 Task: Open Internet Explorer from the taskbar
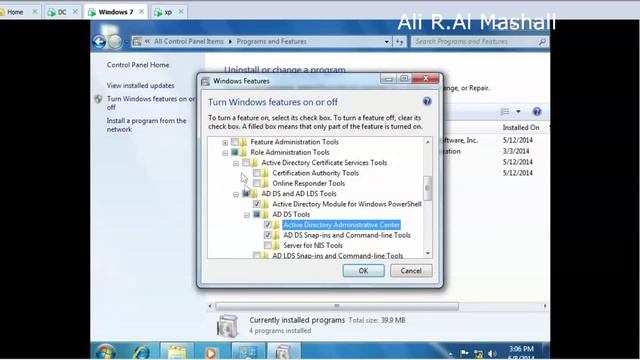tap(141, 352)
